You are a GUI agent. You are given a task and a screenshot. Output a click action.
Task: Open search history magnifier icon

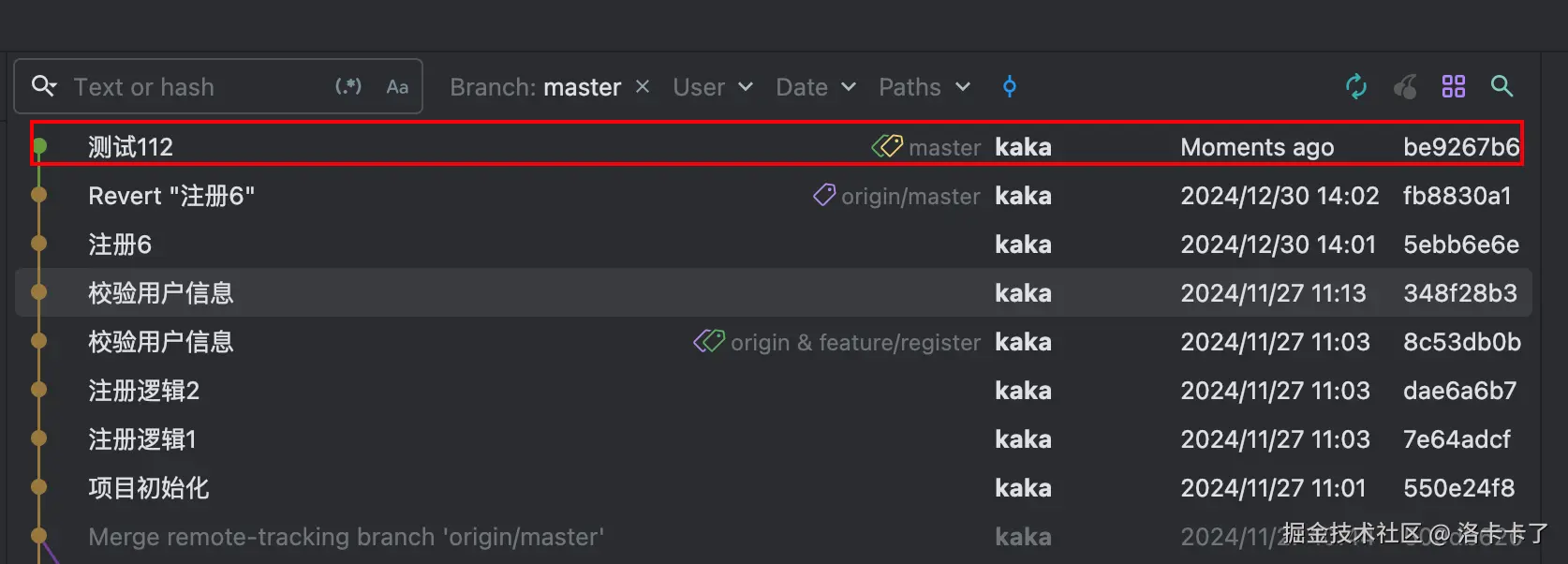43,86
